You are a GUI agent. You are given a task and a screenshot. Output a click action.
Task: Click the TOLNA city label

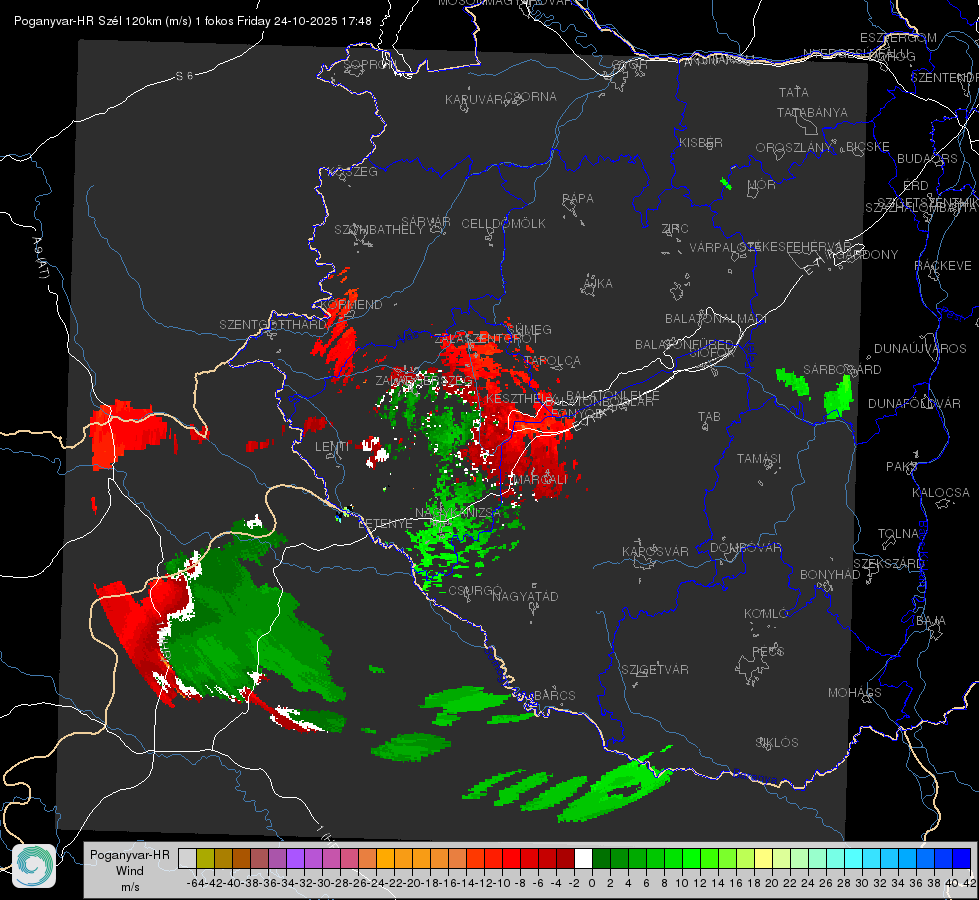(x=898, y=534)
